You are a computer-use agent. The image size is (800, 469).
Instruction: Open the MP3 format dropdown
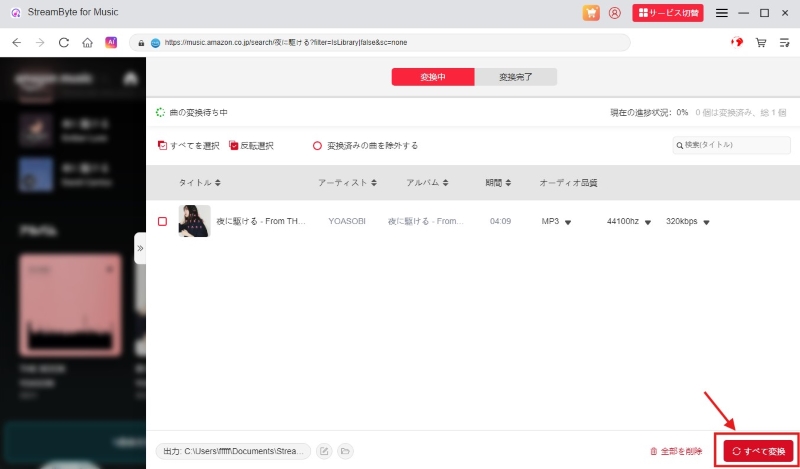556,221
